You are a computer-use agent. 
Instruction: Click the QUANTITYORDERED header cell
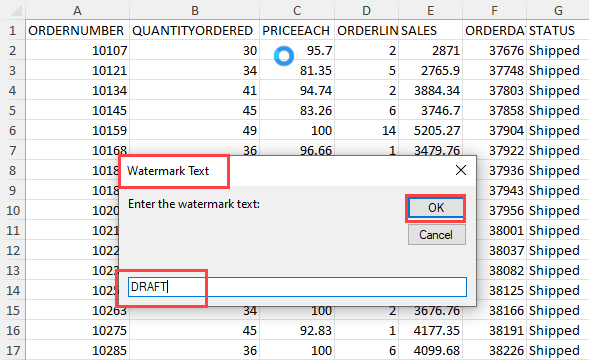[x=195, y=30]
